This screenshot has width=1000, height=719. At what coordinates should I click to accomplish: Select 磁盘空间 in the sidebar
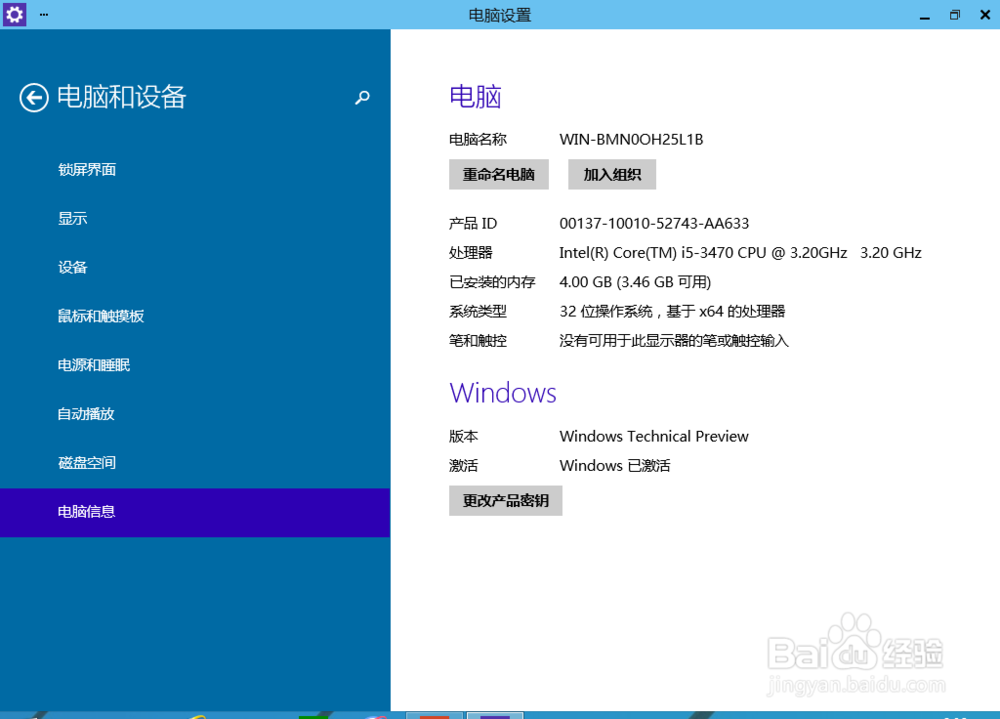tap(86, 462)
